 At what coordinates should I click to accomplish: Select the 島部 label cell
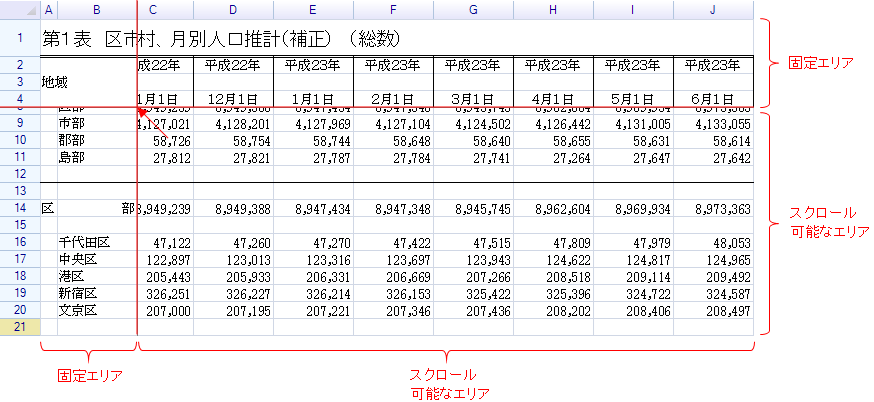[71, 157]
